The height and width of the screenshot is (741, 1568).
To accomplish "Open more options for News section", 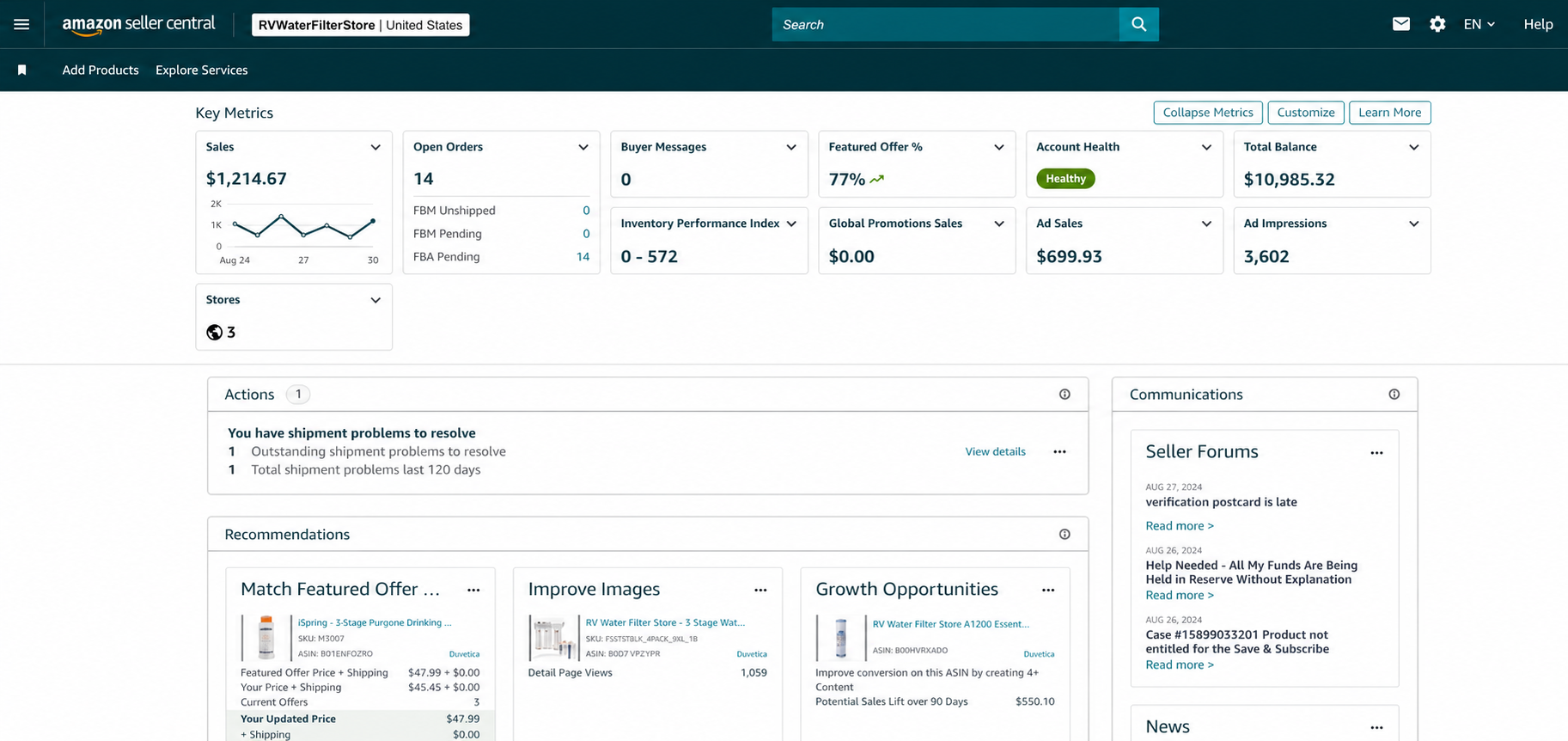I will pyautogui.click(x=1376, y=727).
